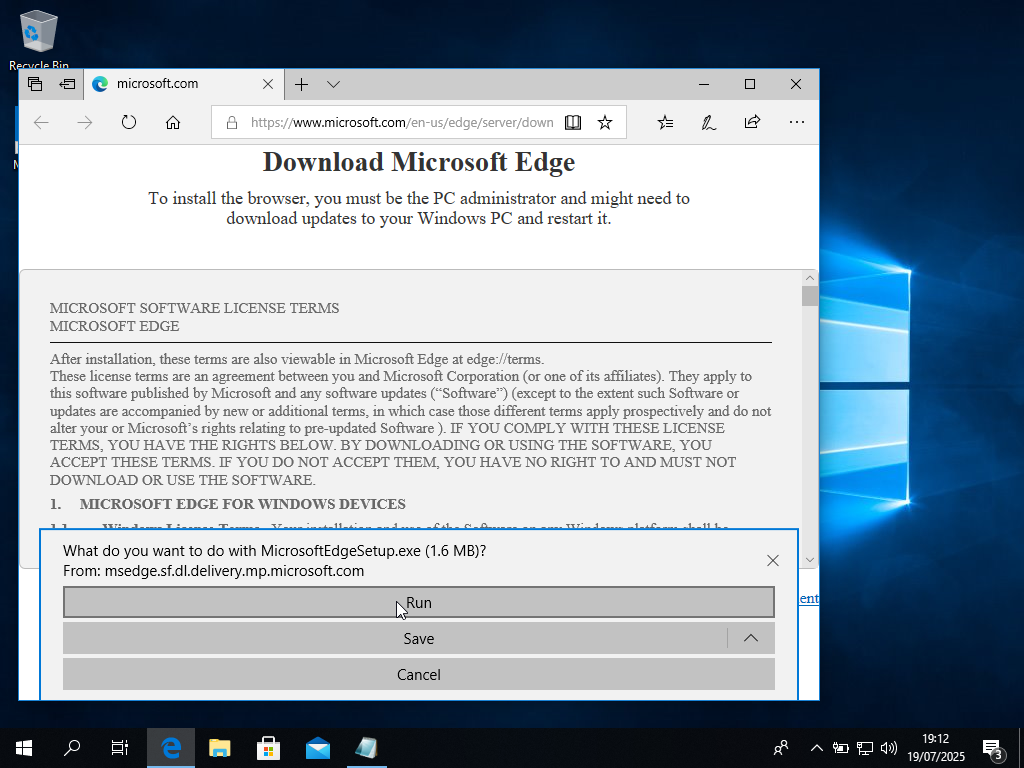Click the address bar URL field

tap(390, 122)
